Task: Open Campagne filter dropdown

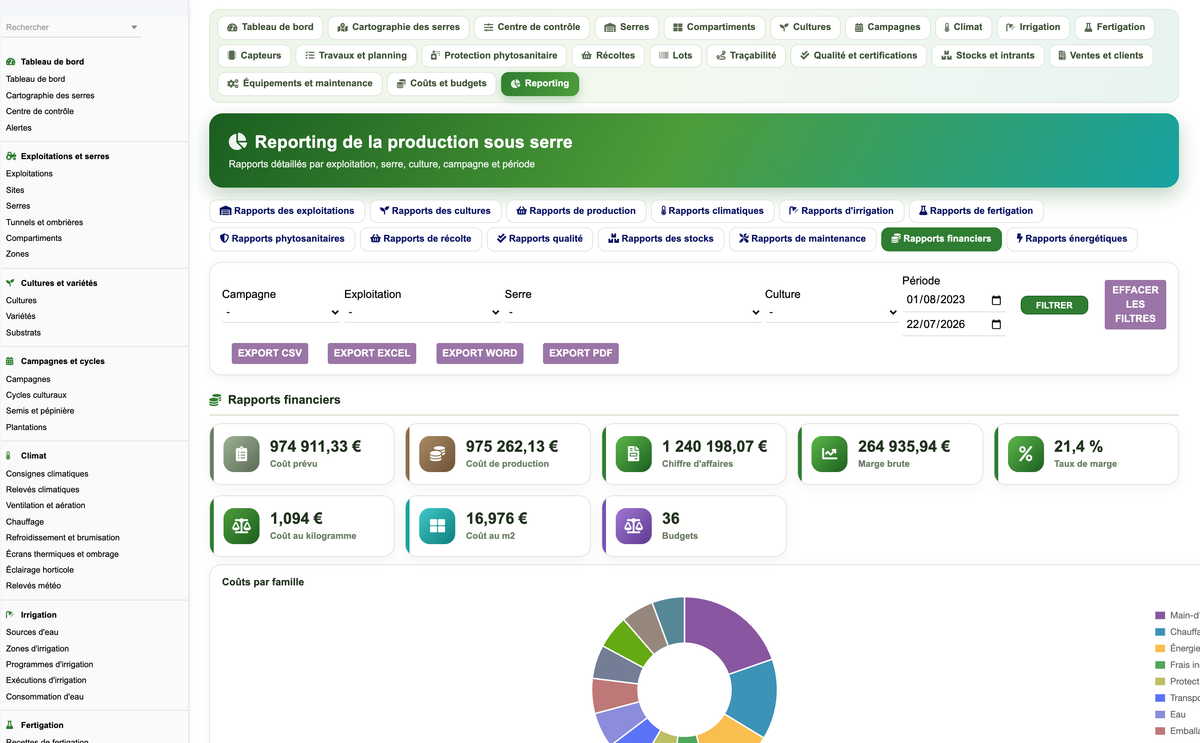Action: point(281,313)
